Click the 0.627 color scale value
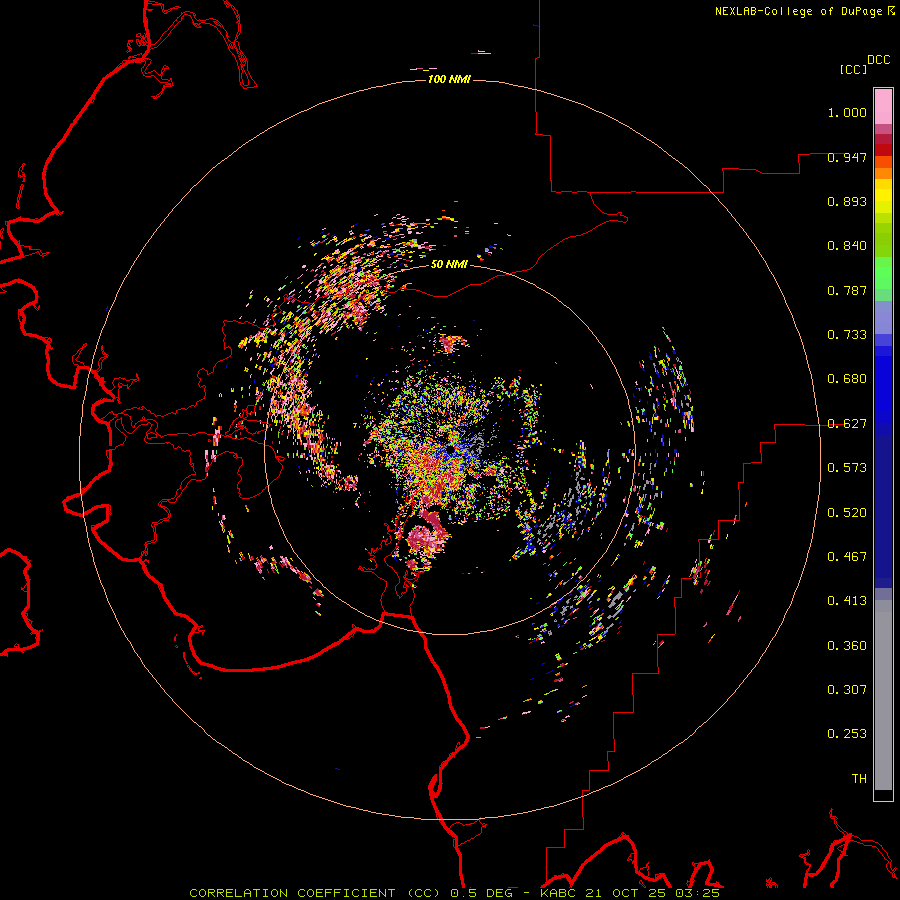Viewport: 900px width, 900px height. tap(847, 424)
